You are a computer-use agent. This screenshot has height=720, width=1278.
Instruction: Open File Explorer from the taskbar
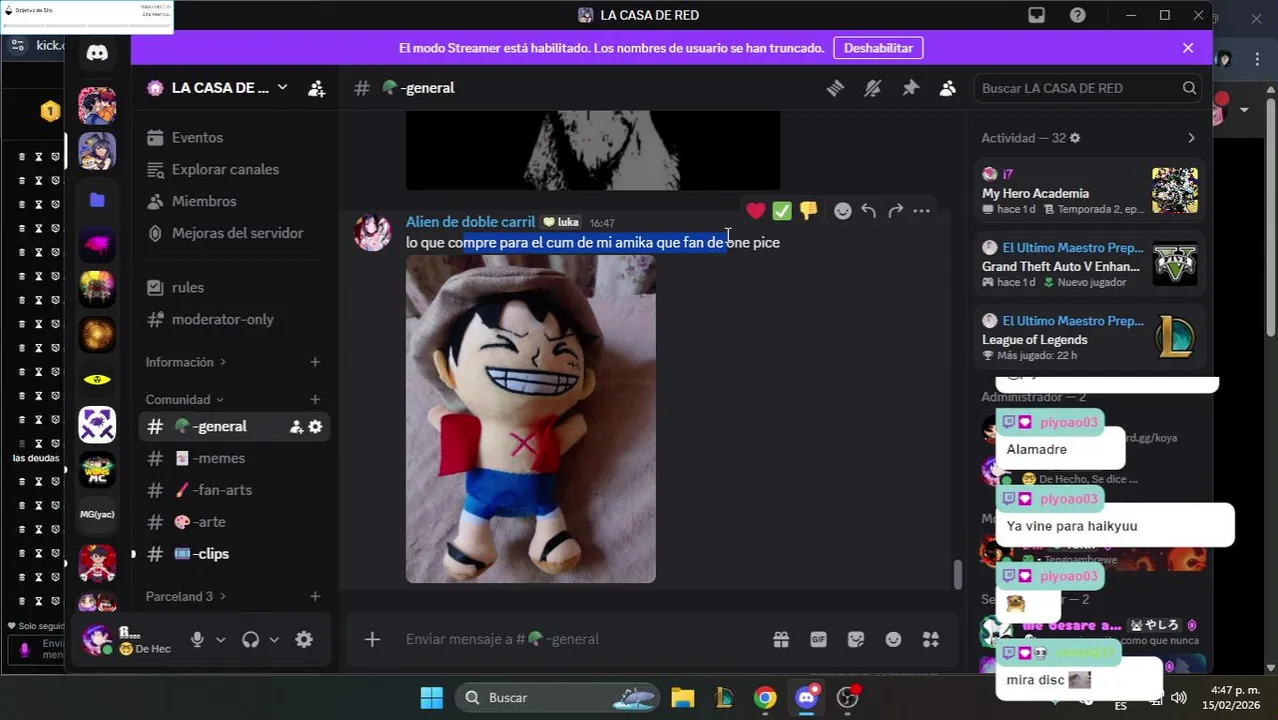click(683, 698)
